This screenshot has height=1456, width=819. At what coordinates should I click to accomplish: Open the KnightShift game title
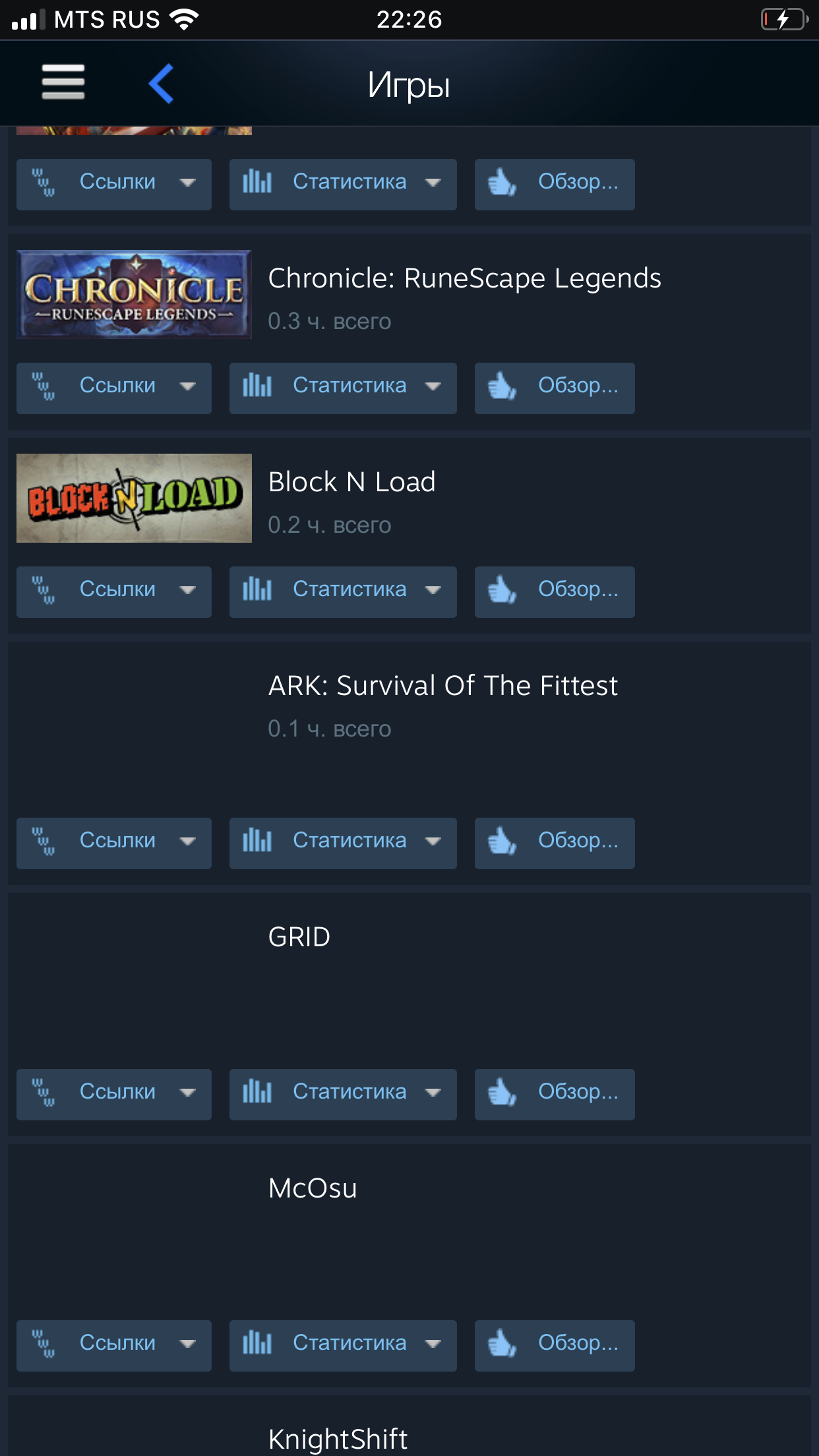click(338, 1439)
